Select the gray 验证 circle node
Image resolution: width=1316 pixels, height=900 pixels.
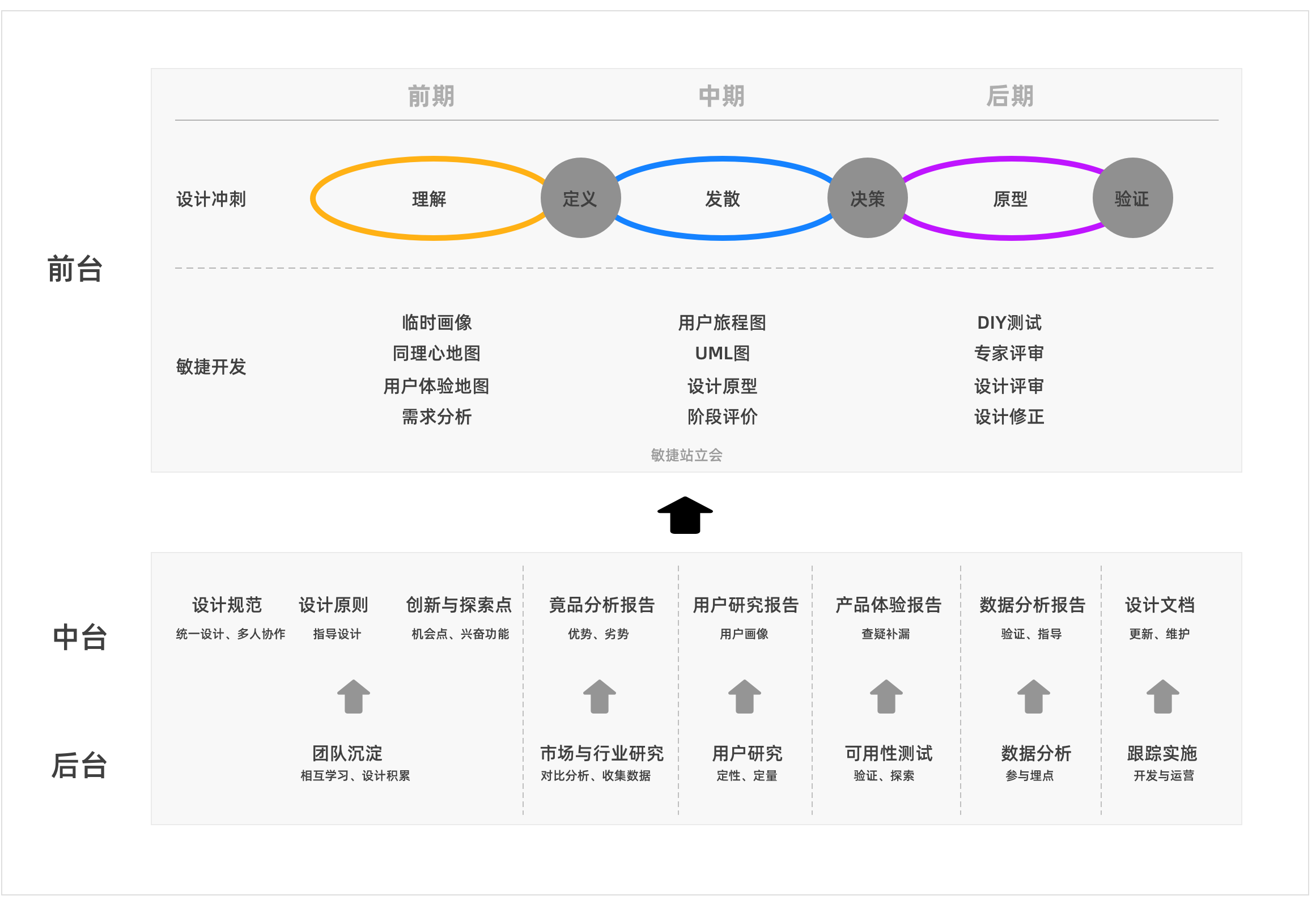click(1132, 198)
